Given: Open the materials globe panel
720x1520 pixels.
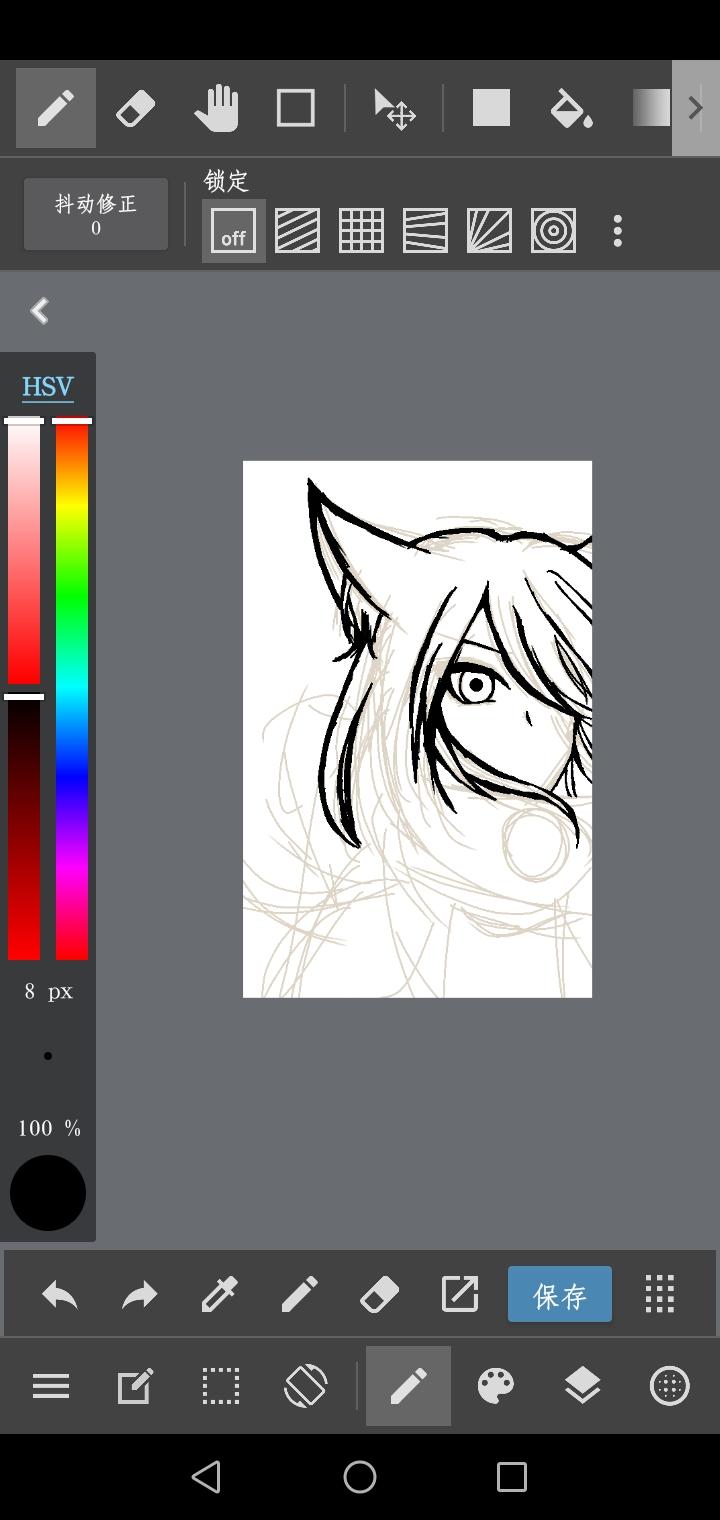Looking at the screenshot, I should coord(669,1386).
